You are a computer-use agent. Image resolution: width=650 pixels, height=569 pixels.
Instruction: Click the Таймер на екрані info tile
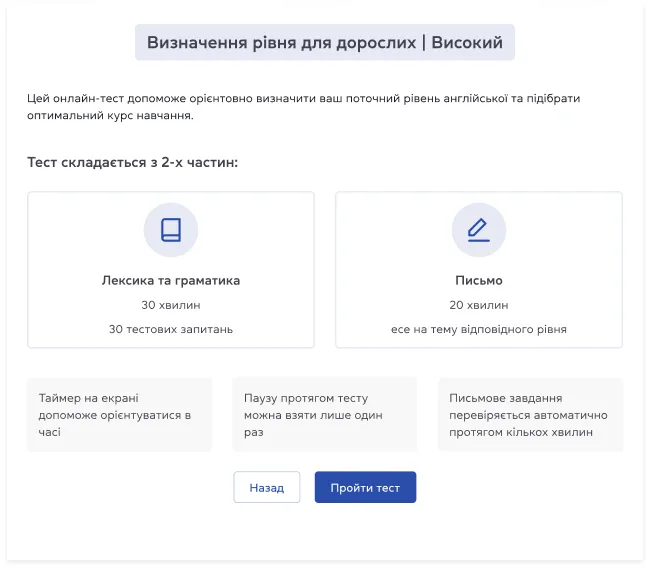pyautogui.click(x=119, y=415)
